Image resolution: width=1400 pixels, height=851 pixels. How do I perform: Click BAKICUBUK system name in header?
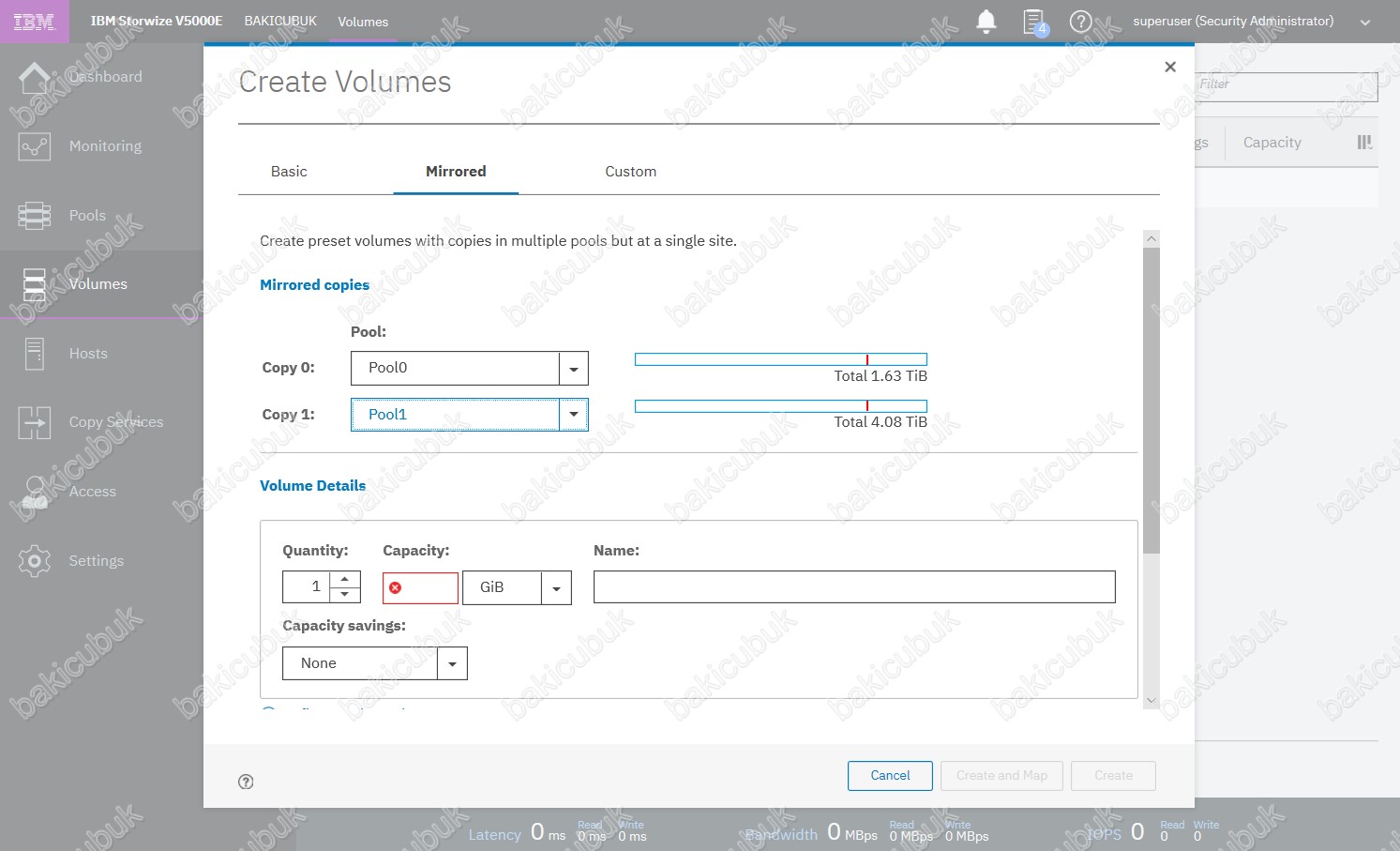pyautogui.click(x=280, y=21)
